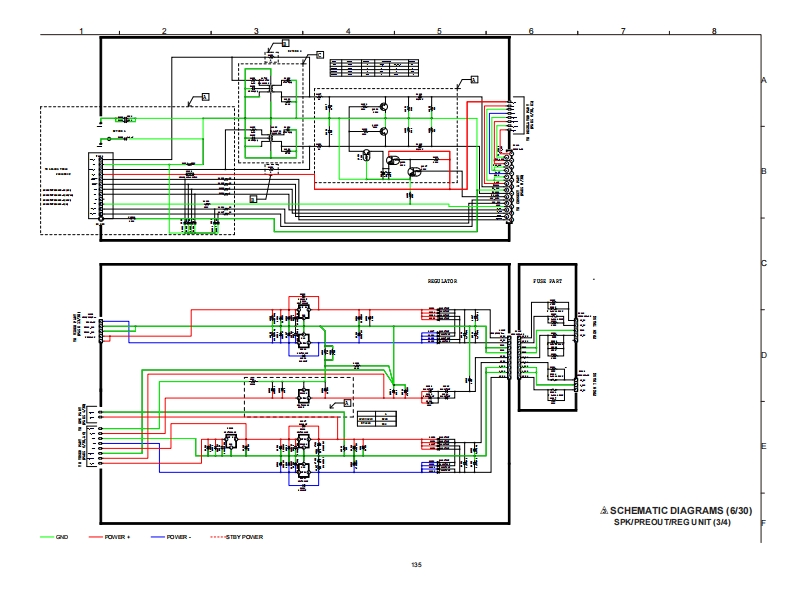This screenshot has width=793, height=589.
Task: Click the FUSE PART section label
Action: click(x=548, y=281)
